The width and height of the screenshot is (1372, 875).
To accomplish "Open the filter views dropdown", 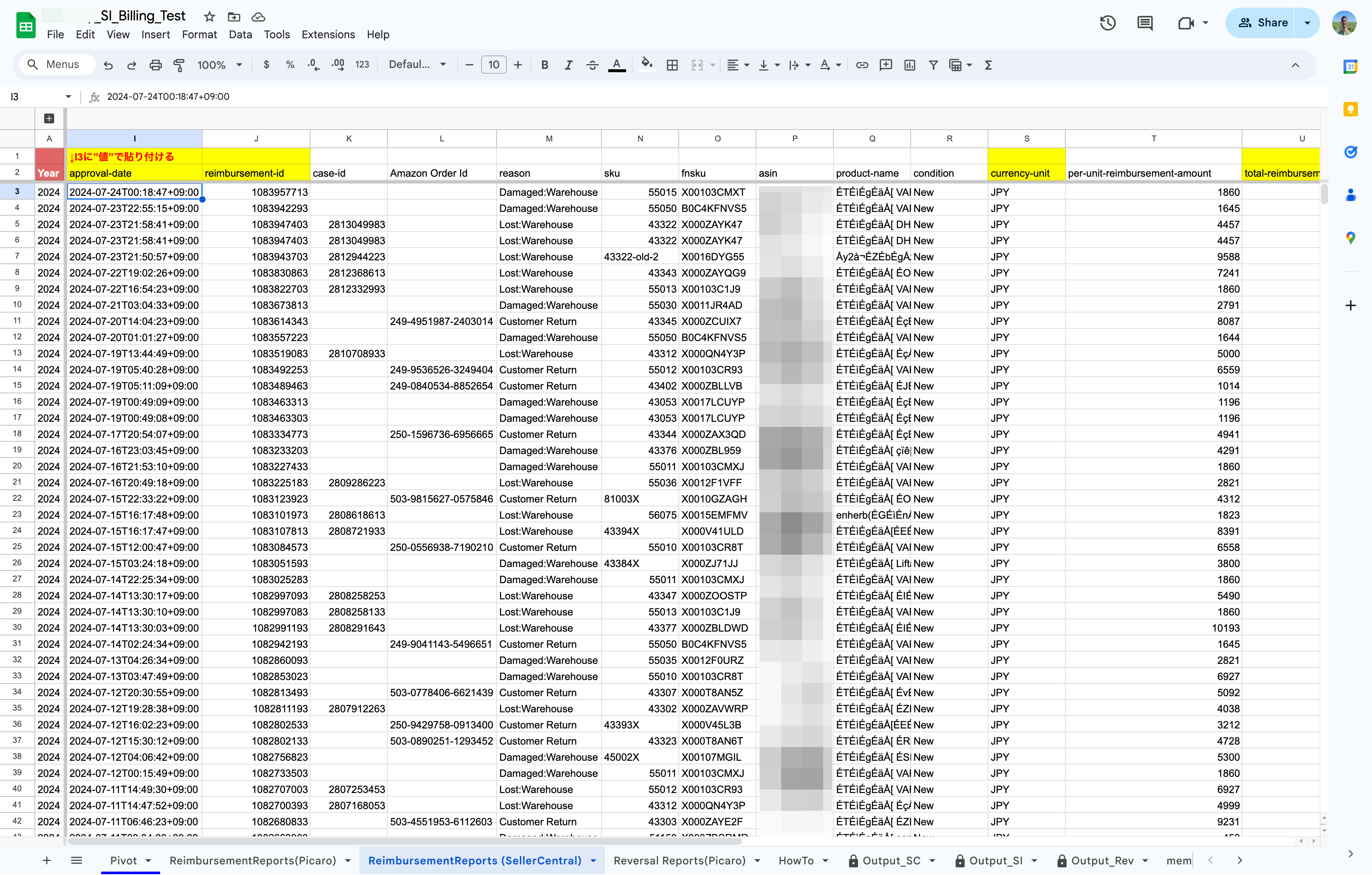I will (961, 65).
